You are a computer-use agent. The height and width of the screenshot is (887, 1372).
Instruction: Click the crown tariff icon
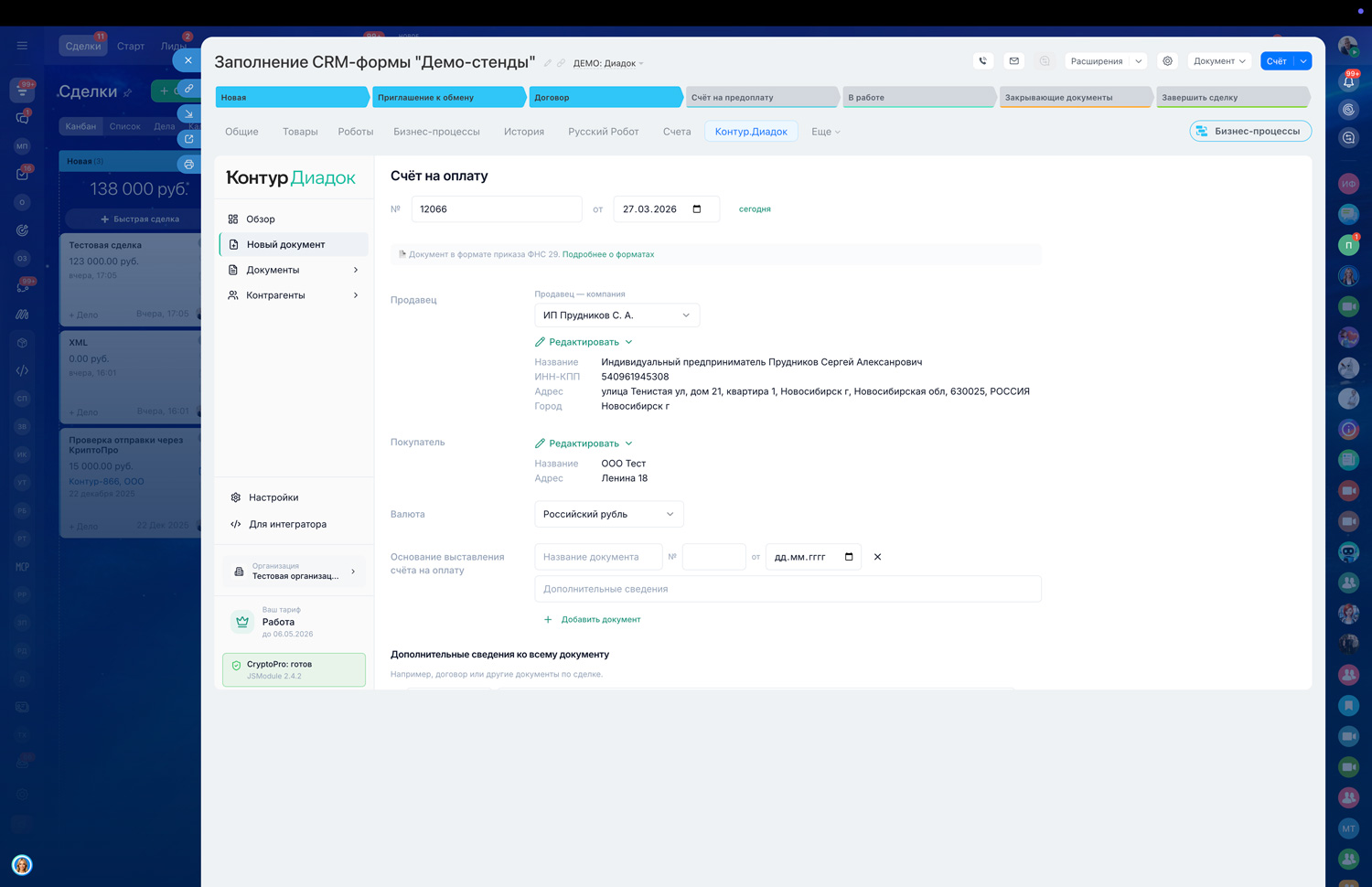pyautogui.click(x=242, y=622)
